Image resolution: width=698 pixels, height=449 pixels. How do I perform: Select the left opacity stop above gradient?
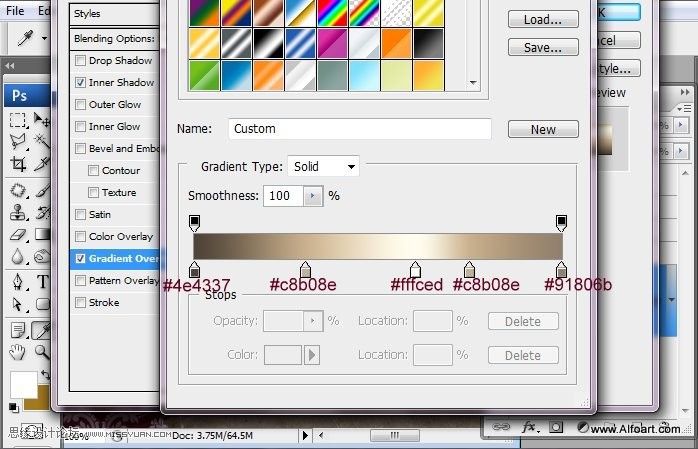click(195, 222)
